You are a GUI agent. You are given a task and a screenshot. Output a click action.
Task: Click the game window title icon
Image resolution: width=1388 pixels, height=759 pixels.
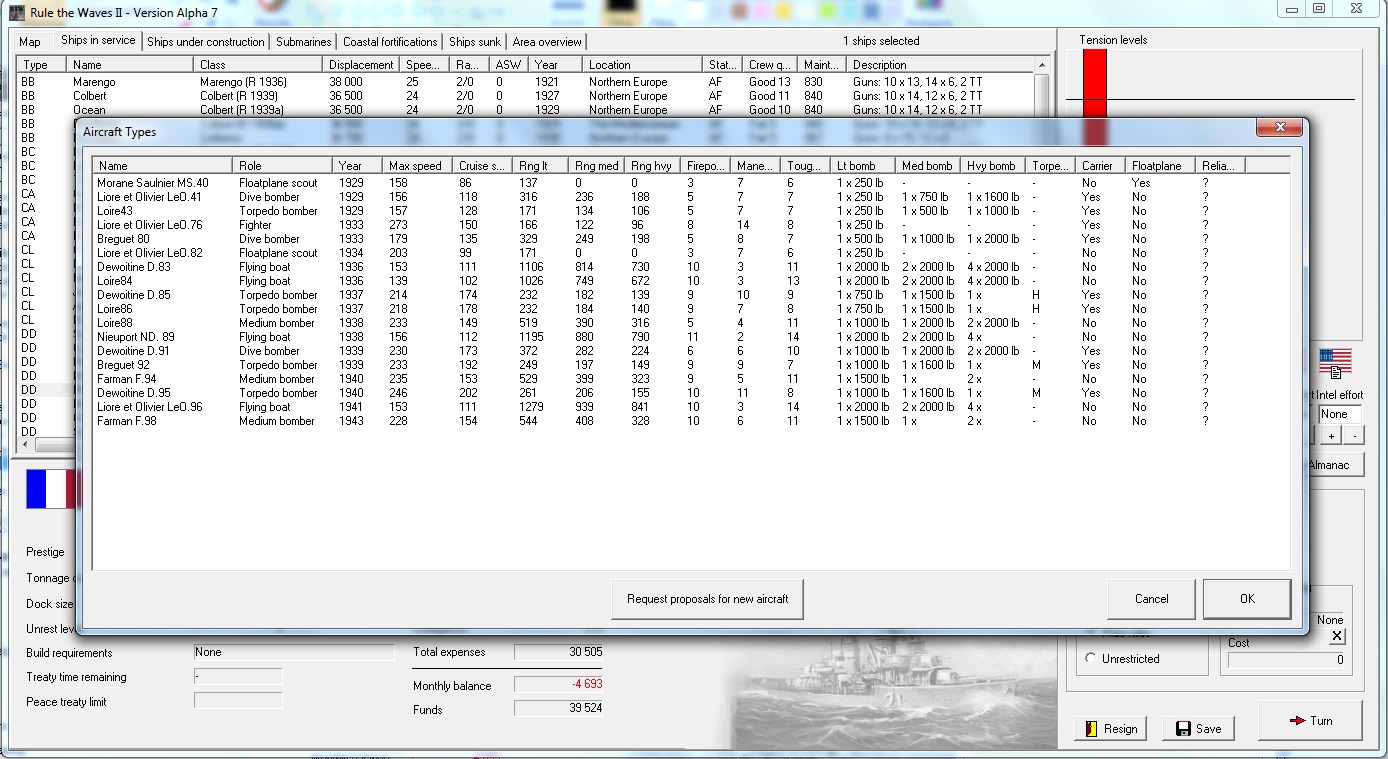tap(17, 11)
